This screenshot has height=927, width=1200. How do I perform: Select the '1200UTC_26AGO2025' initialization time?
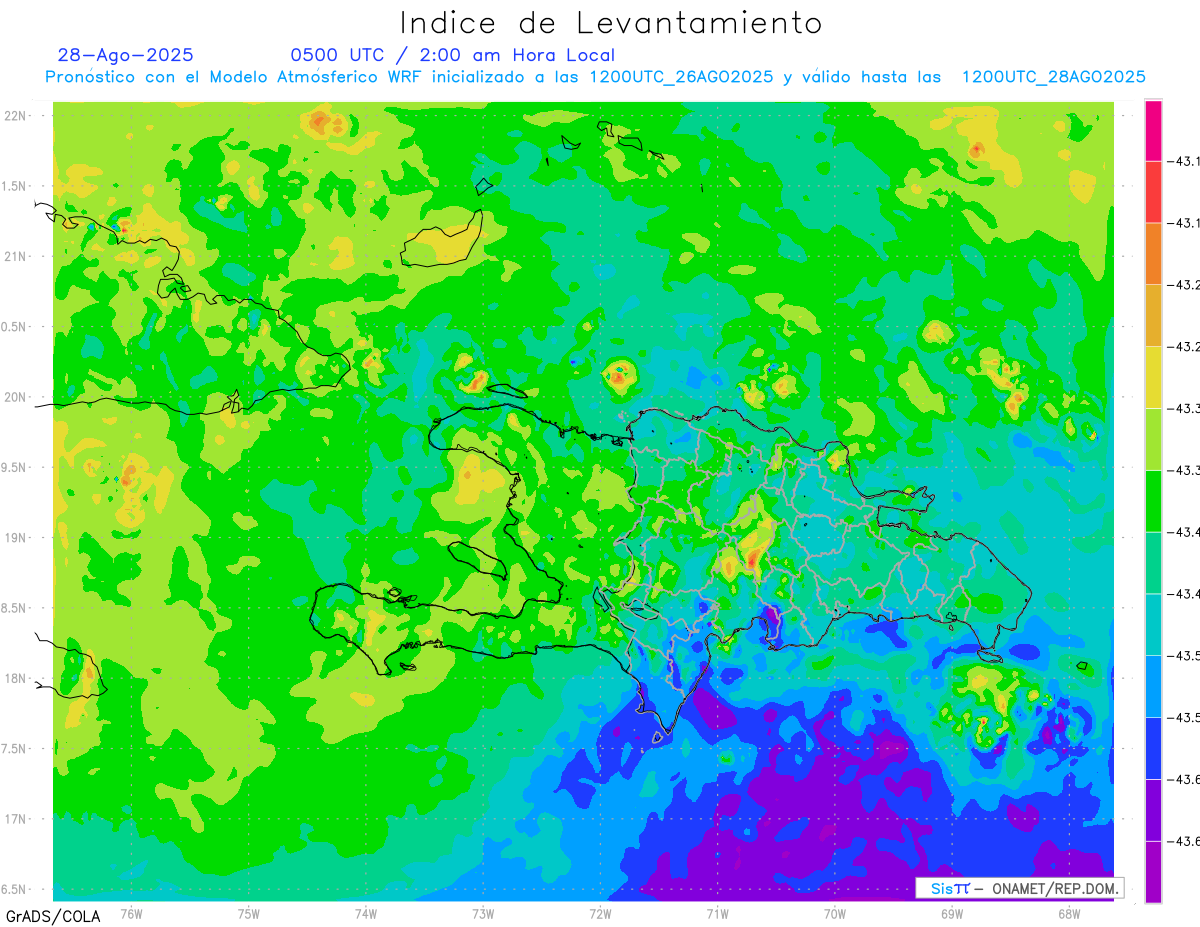681,77
